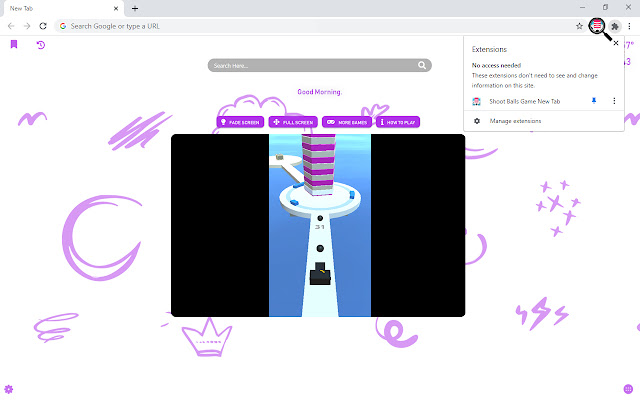
Task: Click the cannon in the game
Action: (x=320, y=273)
